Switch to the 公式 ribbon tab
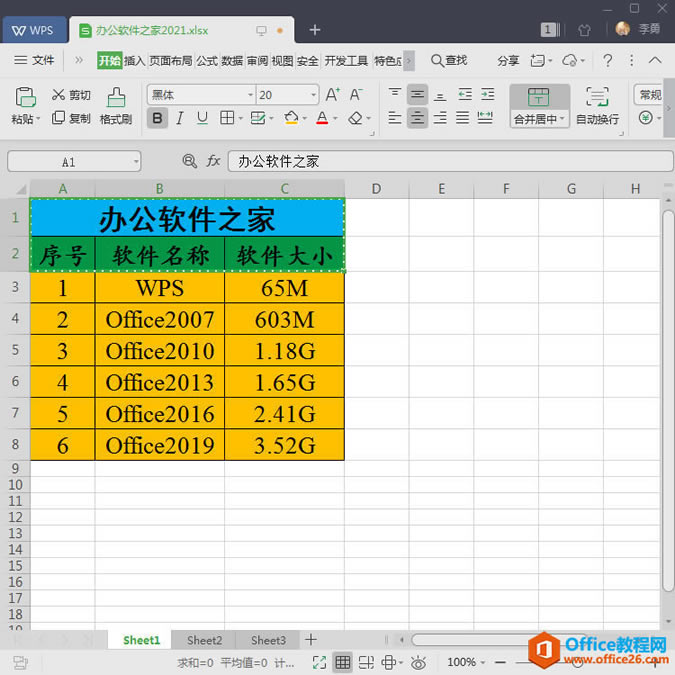Screen dimensions: 675x675 pyautogui.click(x=207, y=61)
